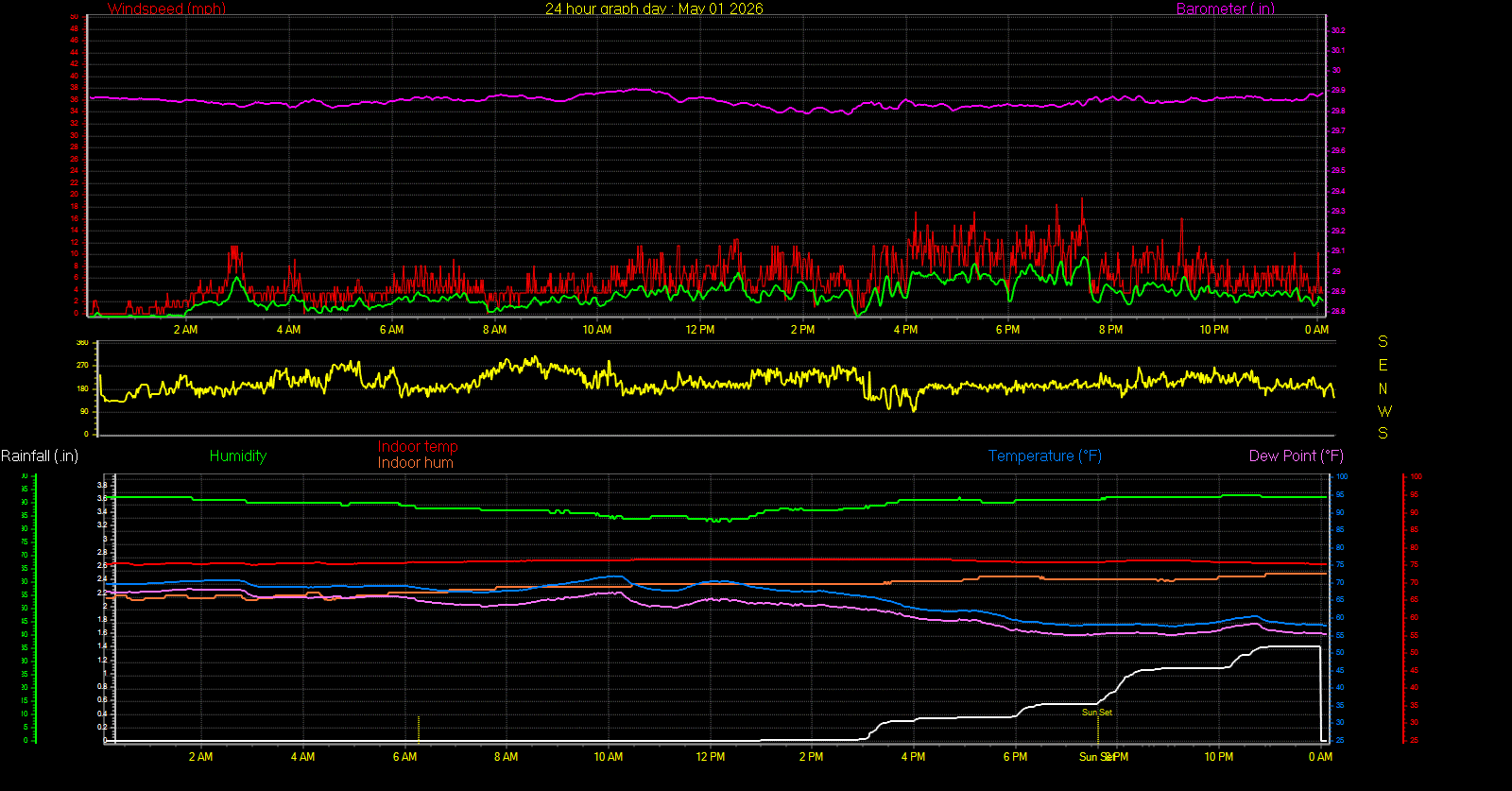Click '6 PM' on the windspeed graph axis
Screen dimensions: 1512x791
[x=1008, y=330]
